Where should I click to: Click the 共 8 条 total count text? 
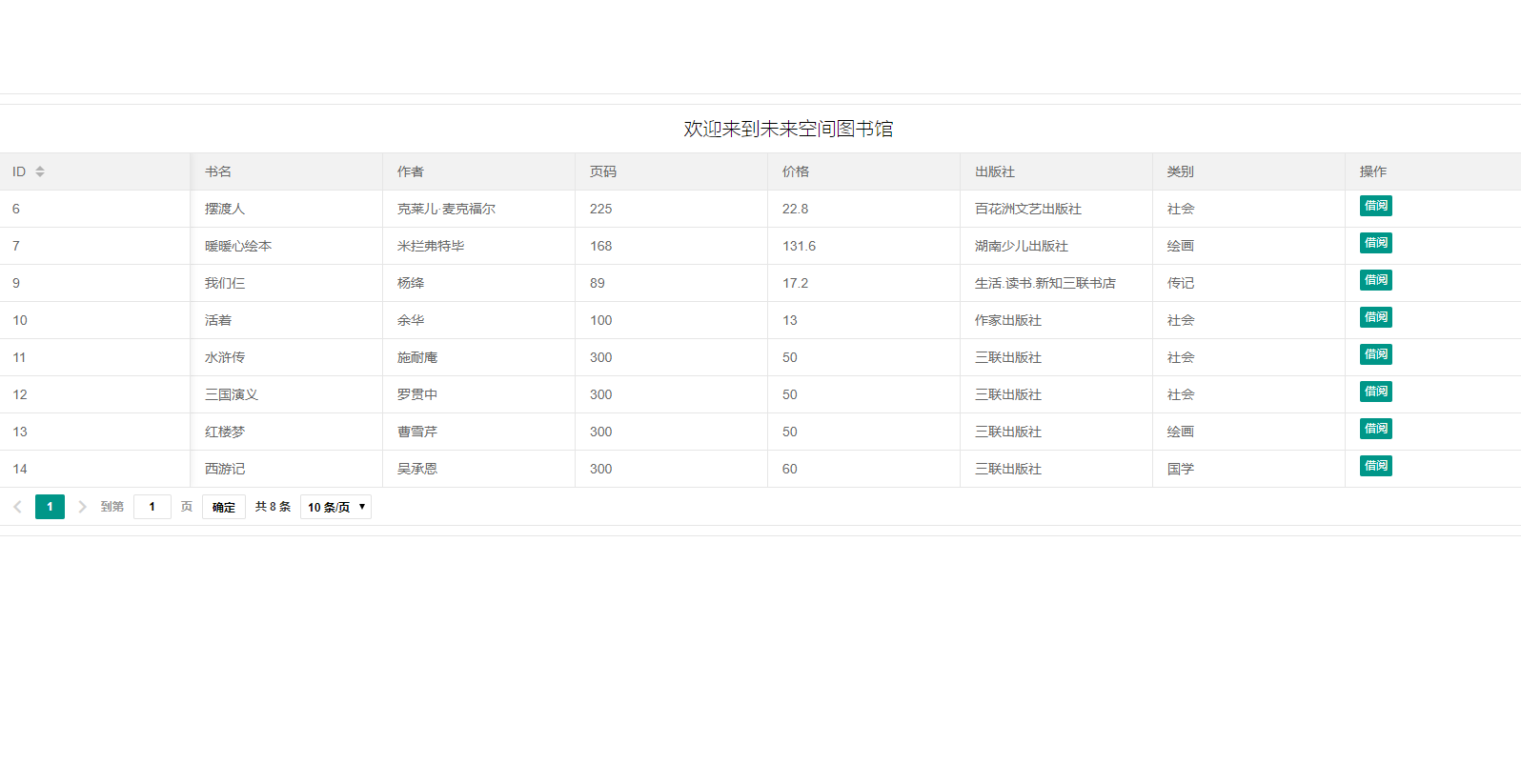pyautogui.click(x=273, y=507)
